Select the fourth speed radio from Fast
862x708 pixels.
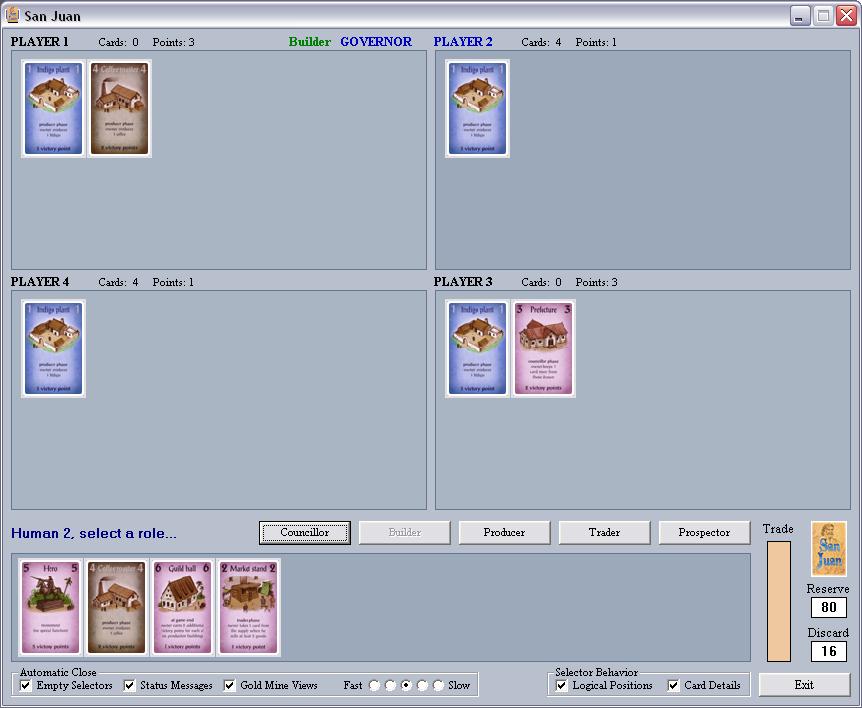click(x=422, y=685)
